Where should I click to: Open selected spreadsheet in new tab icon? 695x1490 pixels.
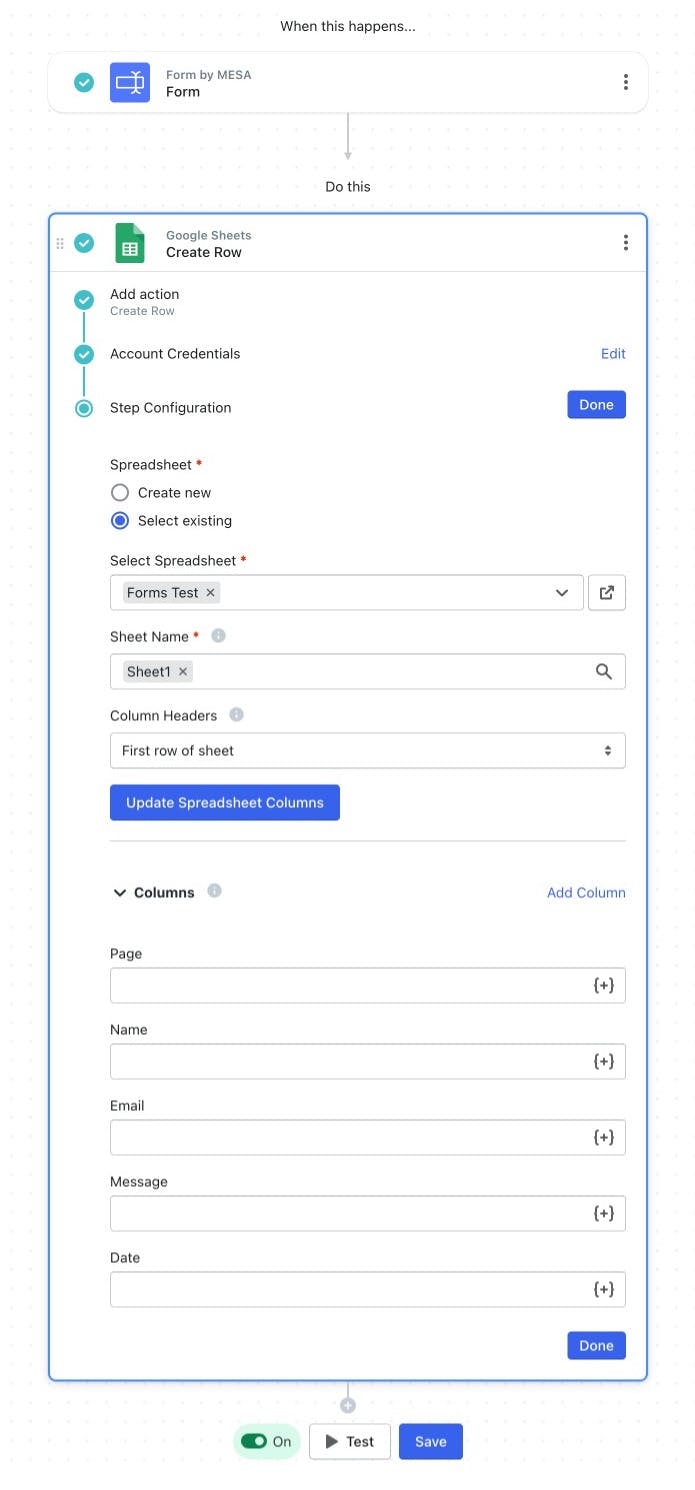607,592
